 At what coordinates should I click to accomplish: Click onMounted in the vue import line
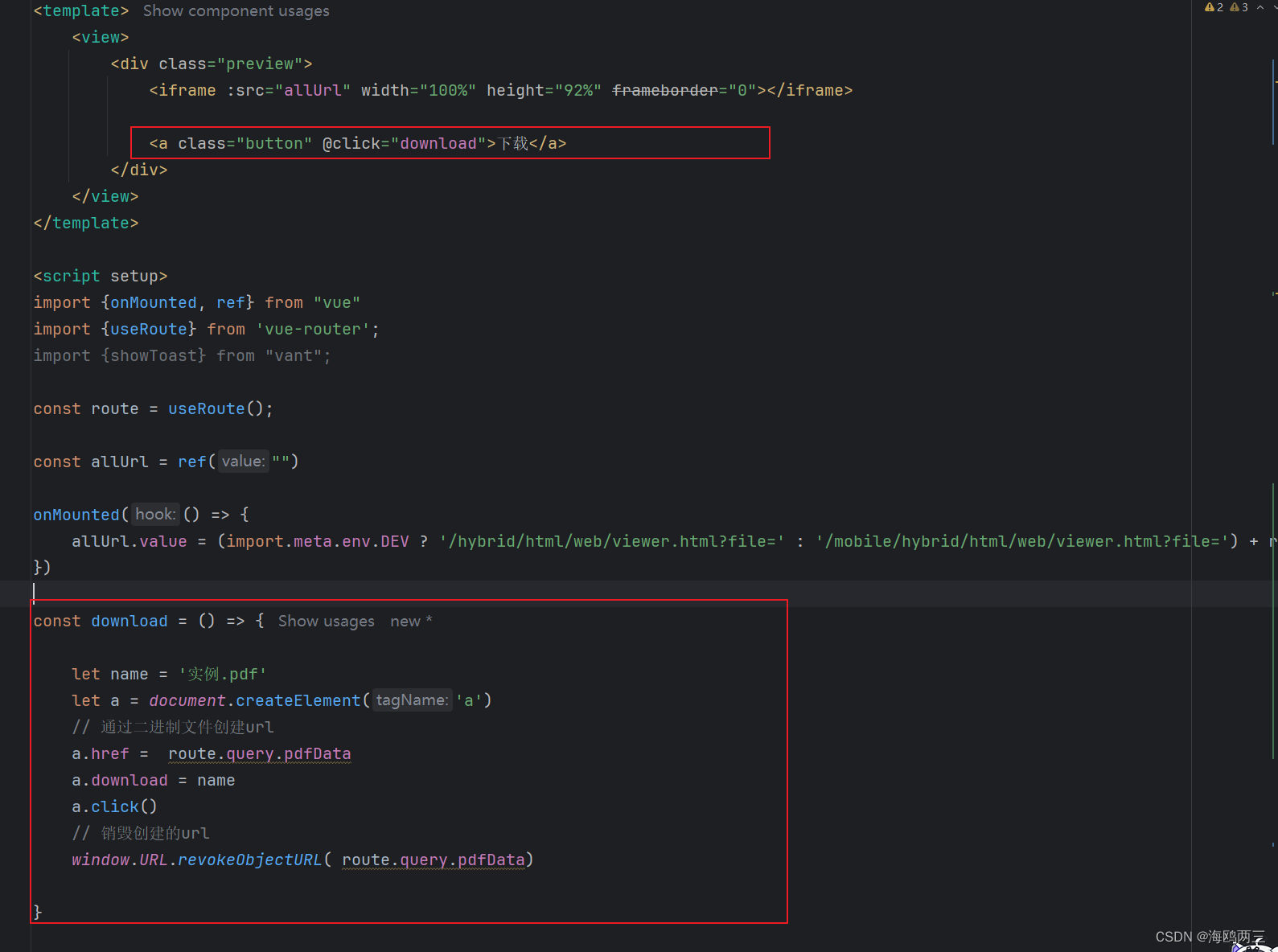coord(154,303)
